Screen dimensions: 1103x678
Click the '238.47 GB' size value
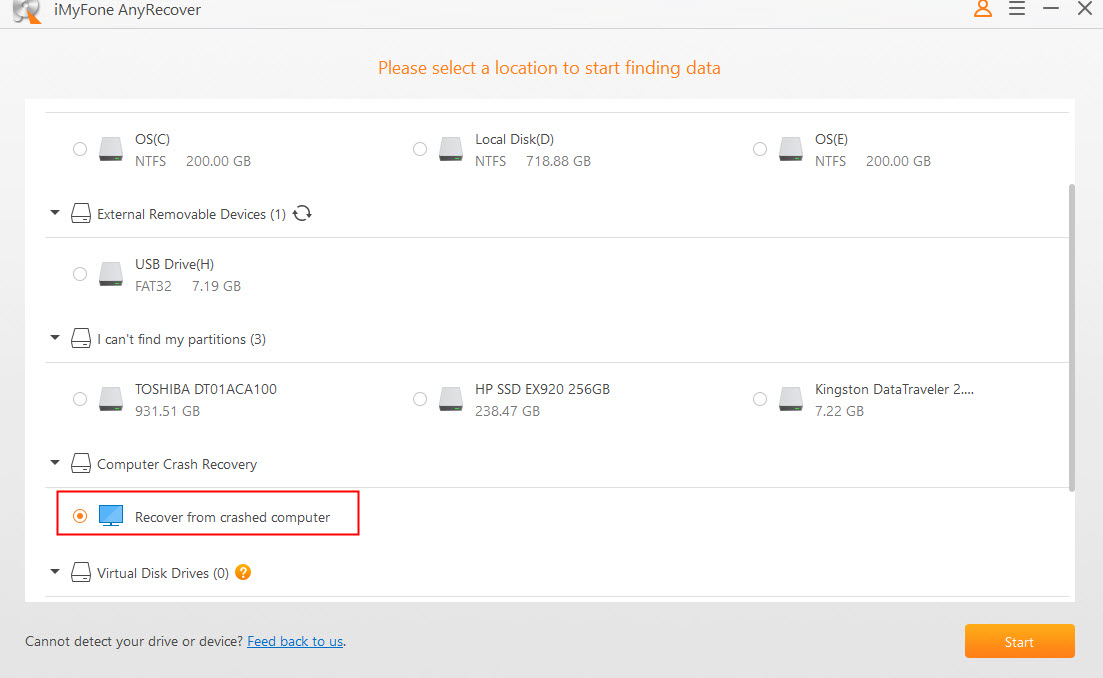[507, 411]
